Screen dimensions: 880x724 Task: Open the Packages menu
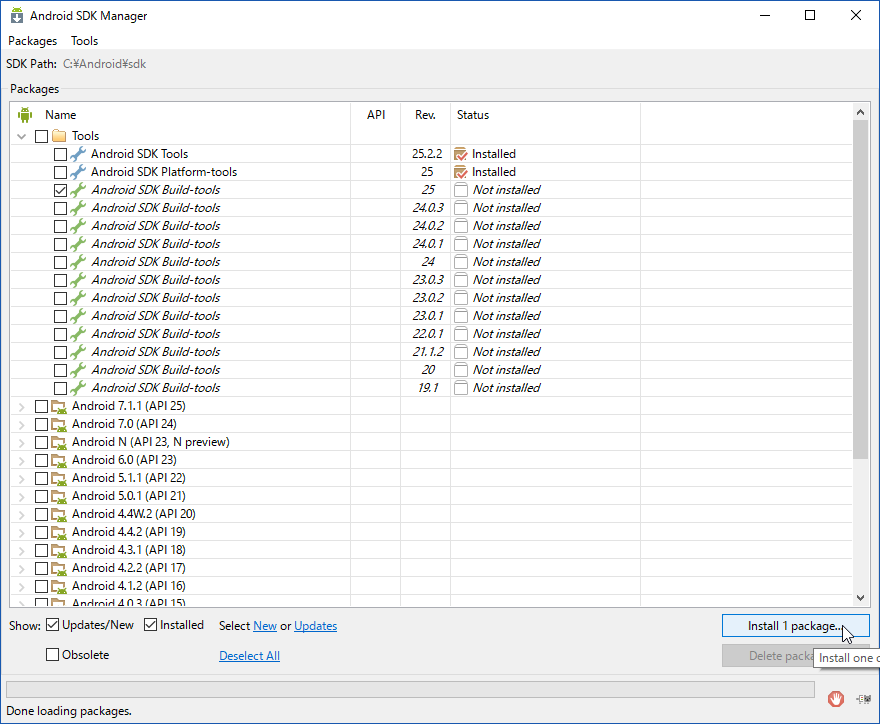tap(33, 41)
